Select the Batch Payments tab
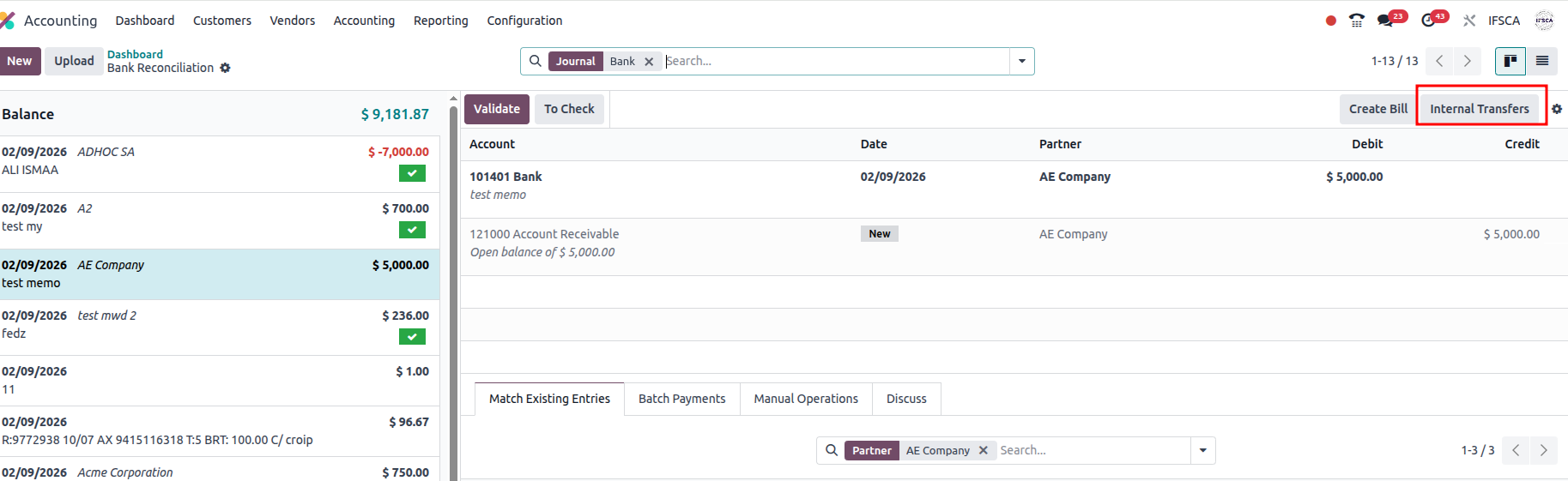Screen dimensions: 1568x481 (x=682, y=399)
